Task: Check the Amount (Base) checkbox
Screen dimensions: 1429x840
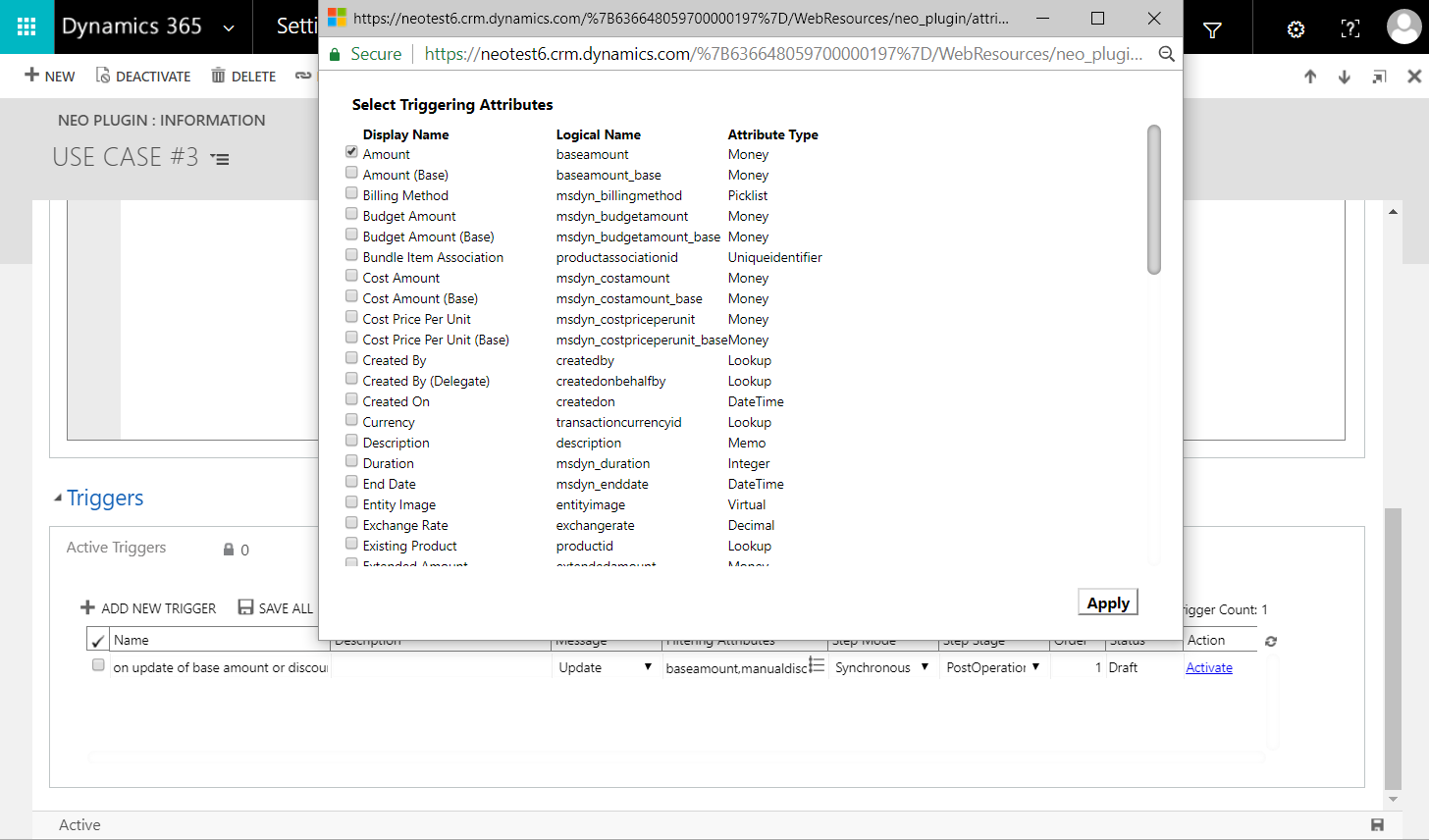Action: 351,173
